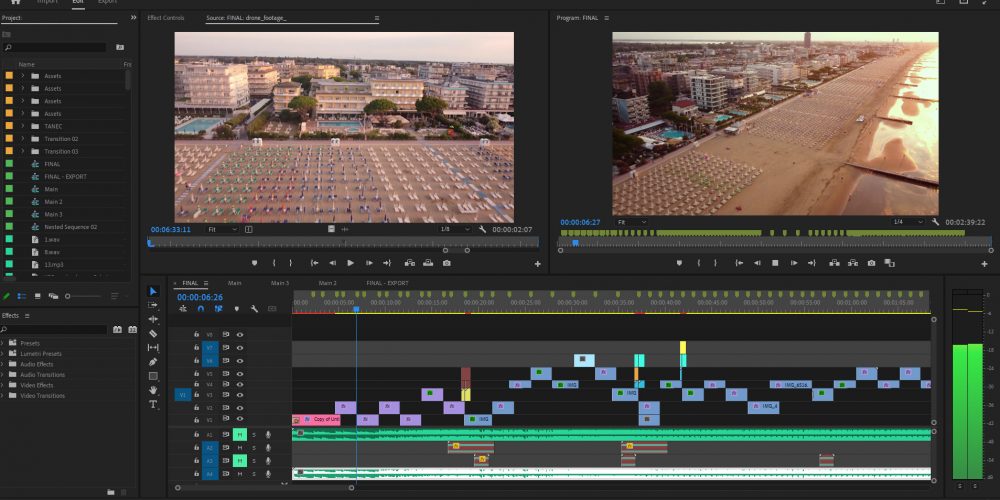Open Program monitor 1/4 resolution dropdown
1000x500 pixels.
click(908, 222)
